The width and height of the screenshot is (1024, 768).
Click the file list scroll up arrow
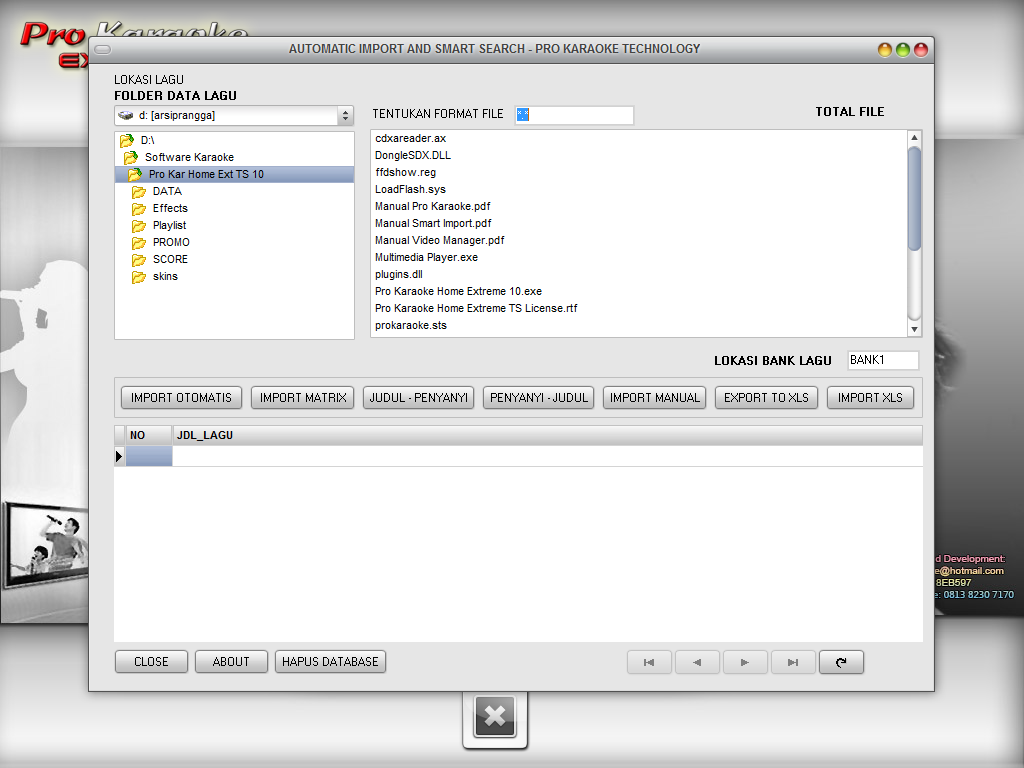pyautogui.click(x=914, y=138)
